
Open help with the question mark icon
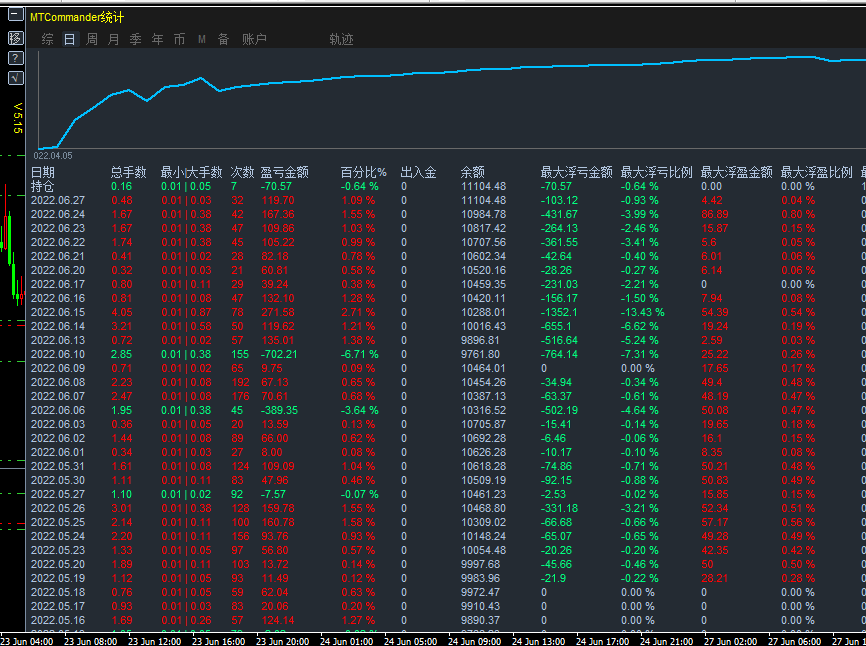point(15,58)
